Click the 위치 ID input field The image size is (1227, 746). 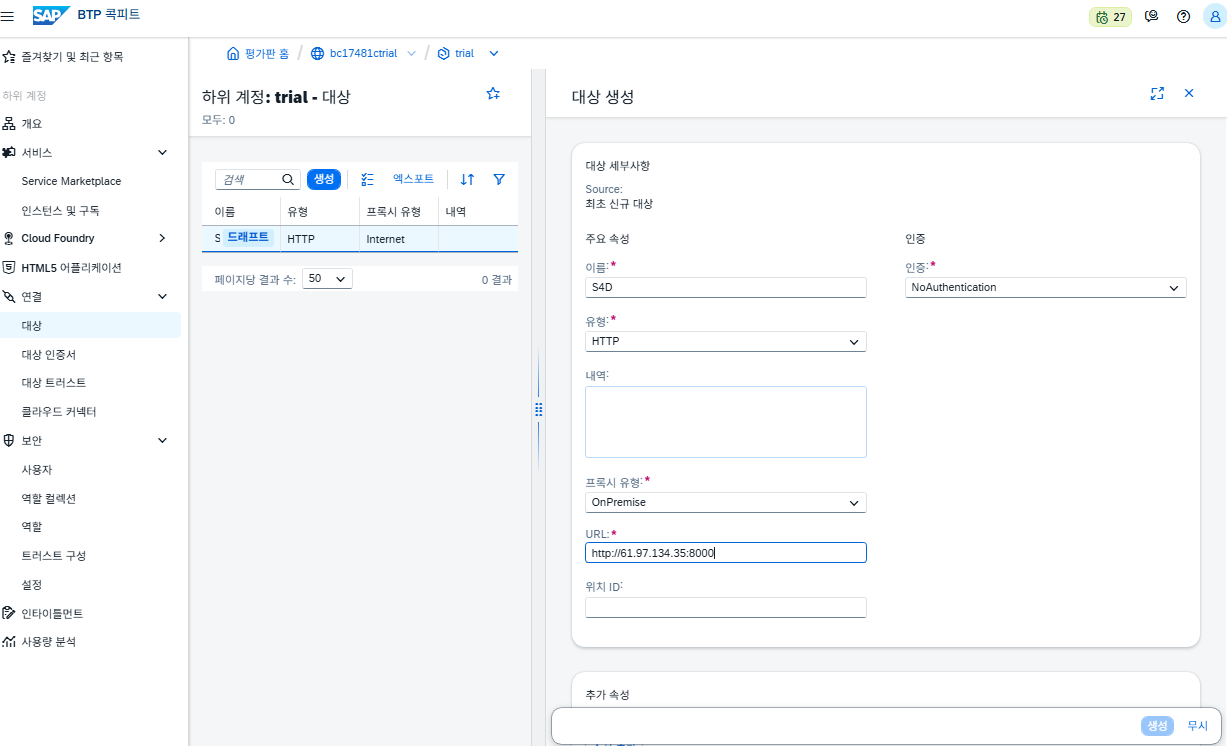[726, 607]
